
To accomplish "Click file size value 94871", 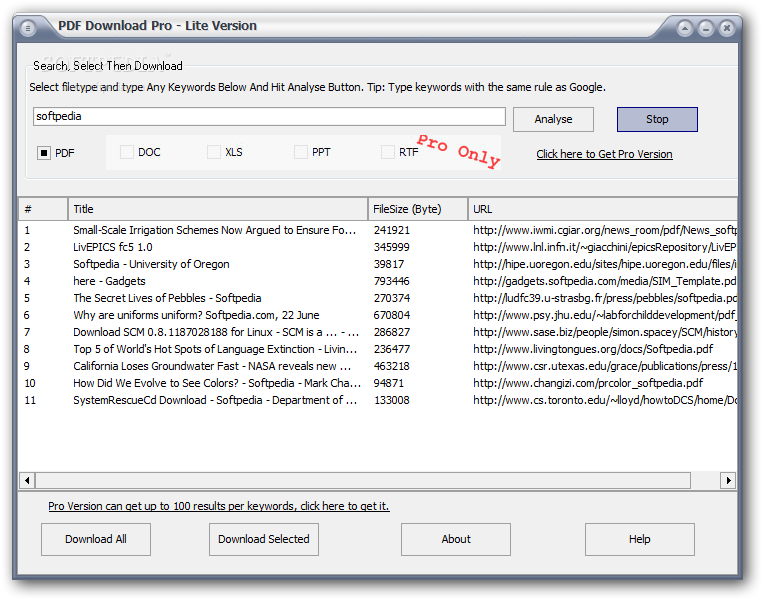I will point(389,383).
